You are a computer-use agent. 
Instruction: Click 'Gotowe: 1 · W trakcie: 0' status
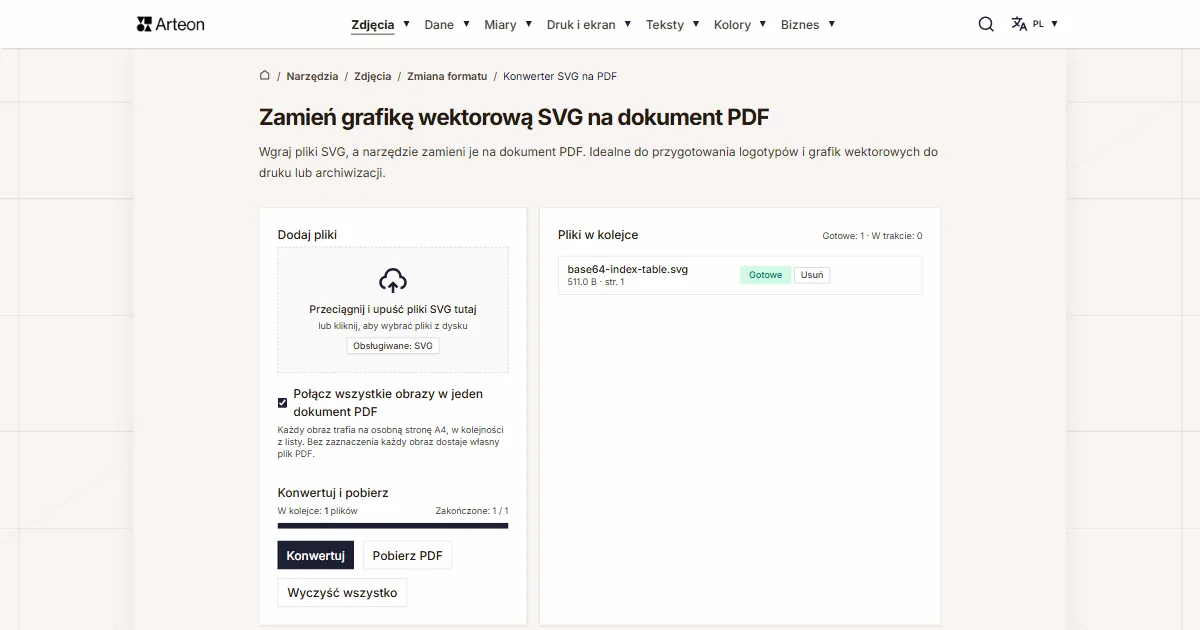click(x=872, y=236)
